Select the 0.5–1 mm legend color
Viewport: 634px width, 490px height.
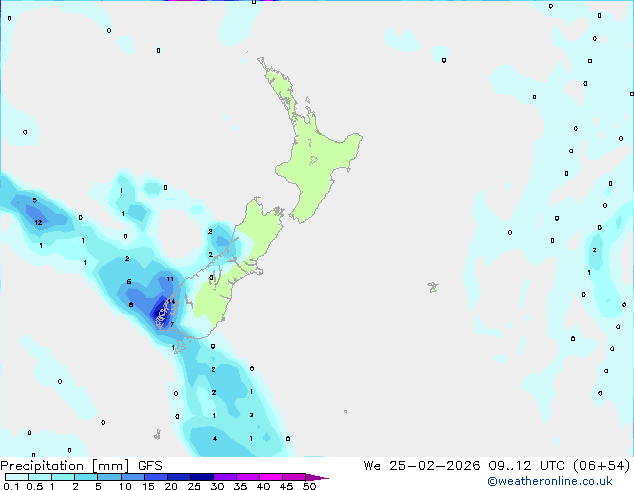pyautogui.click(x=40, y=477)
